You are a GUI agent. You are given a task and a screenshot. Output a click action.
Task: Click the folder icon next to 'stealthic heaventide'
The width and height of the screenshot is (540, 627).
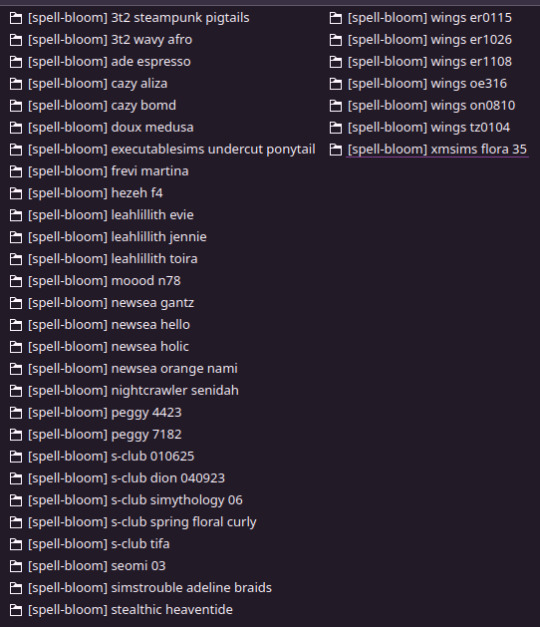click(x=16, y=610)
